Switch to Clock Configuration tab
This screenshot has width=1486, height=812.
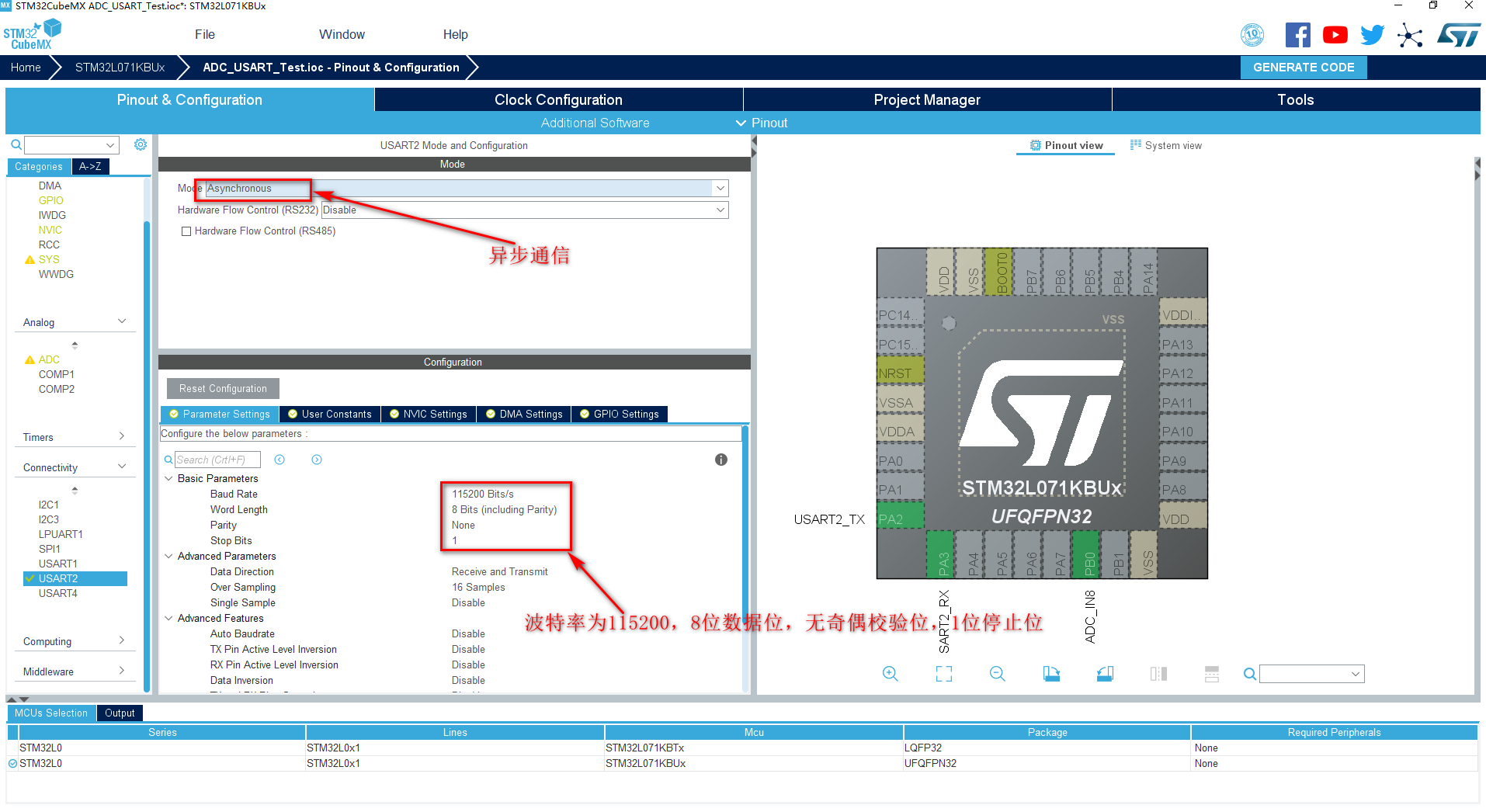tap(558, 99)
